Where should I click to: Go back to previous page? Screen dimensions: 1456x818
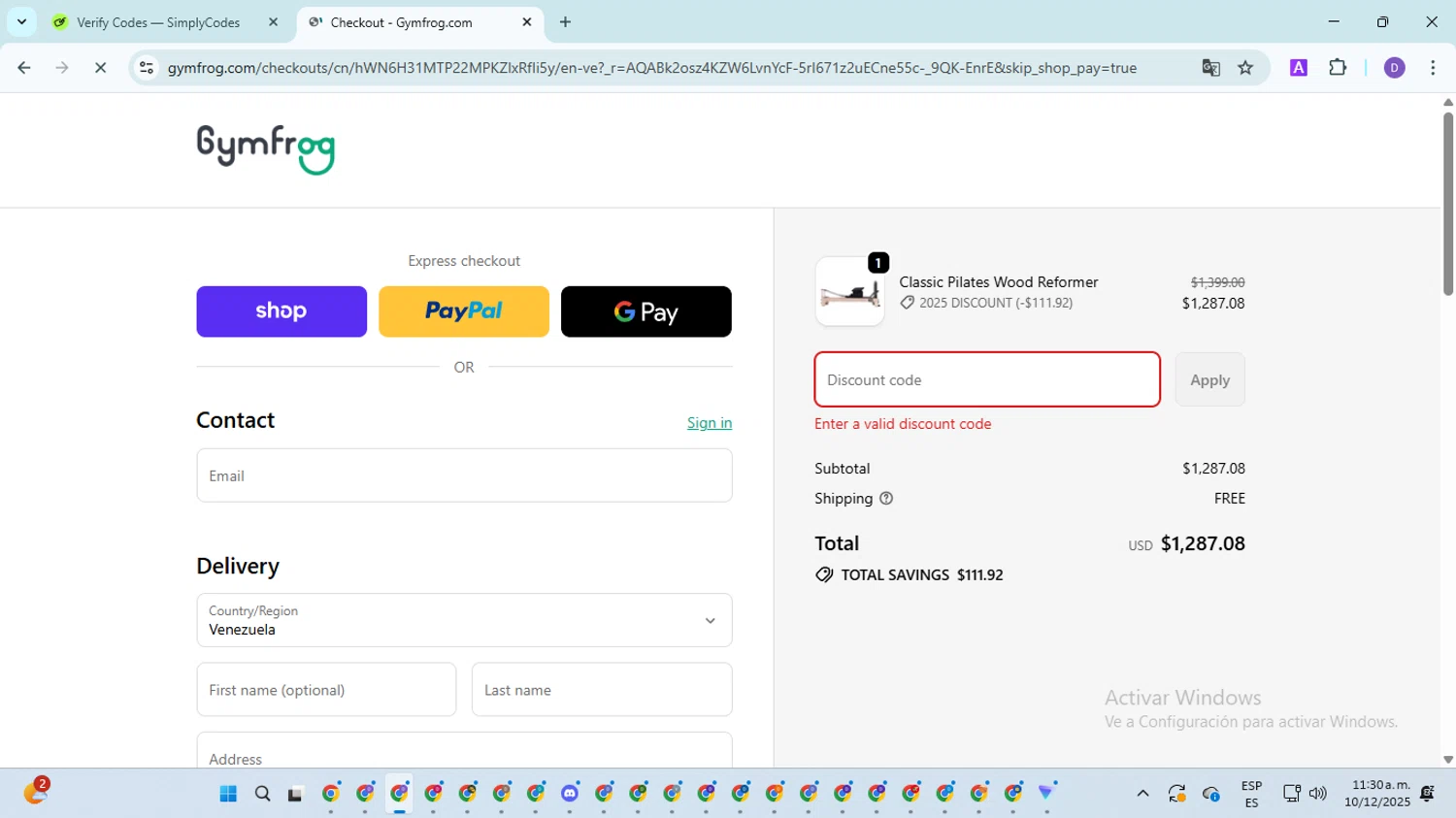24,68
